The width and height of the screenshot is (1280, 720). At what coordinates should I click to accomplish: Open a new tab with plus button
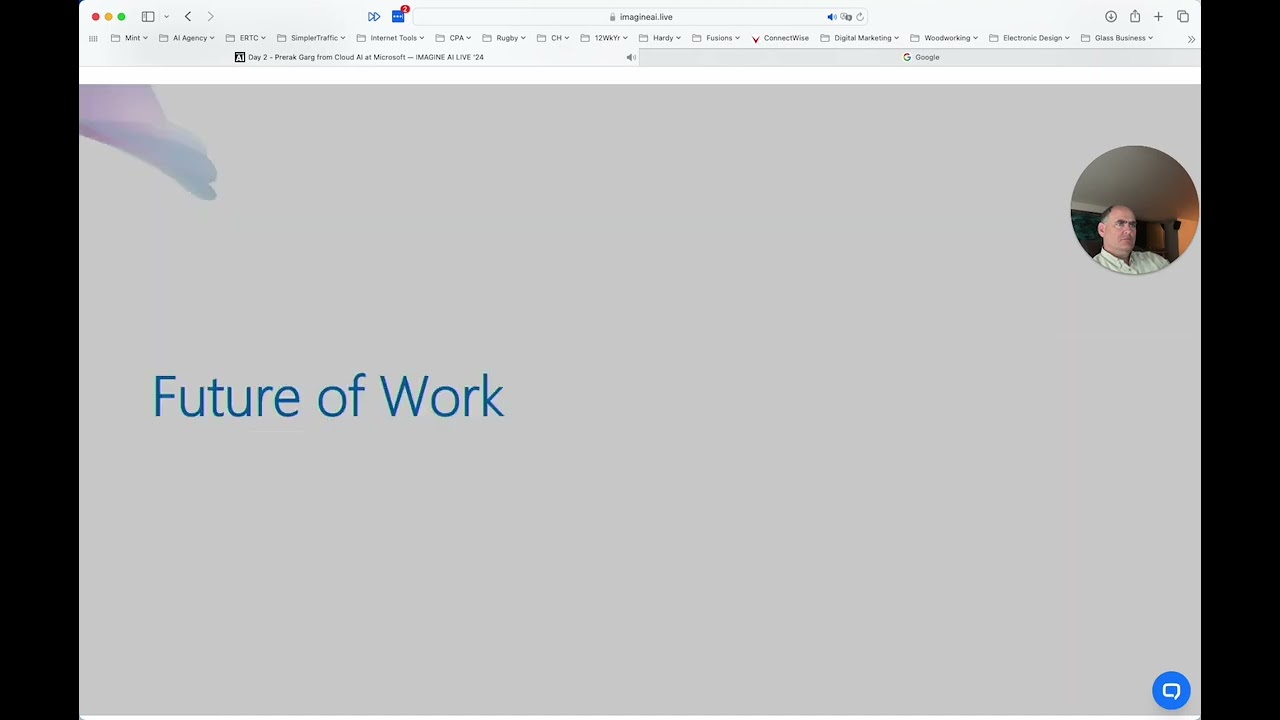pos(1158,17)
